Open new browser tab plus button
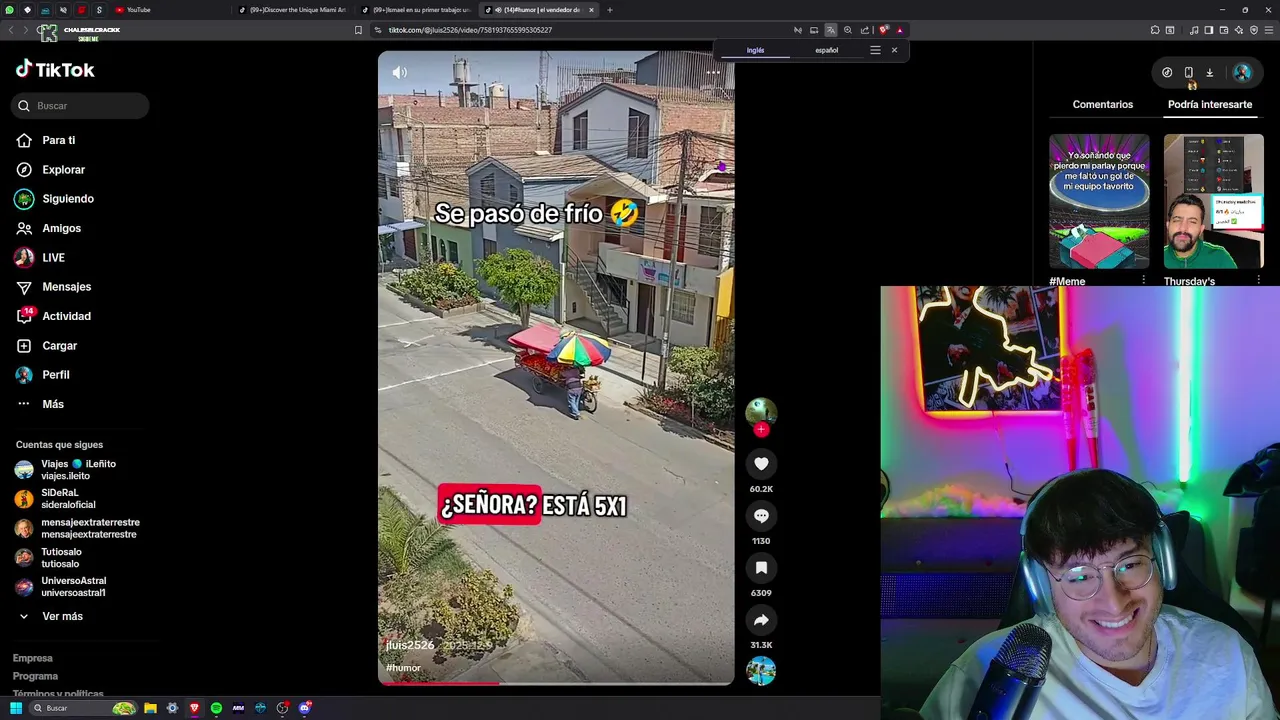This screenshot has height=720, width=1280. 610,10
